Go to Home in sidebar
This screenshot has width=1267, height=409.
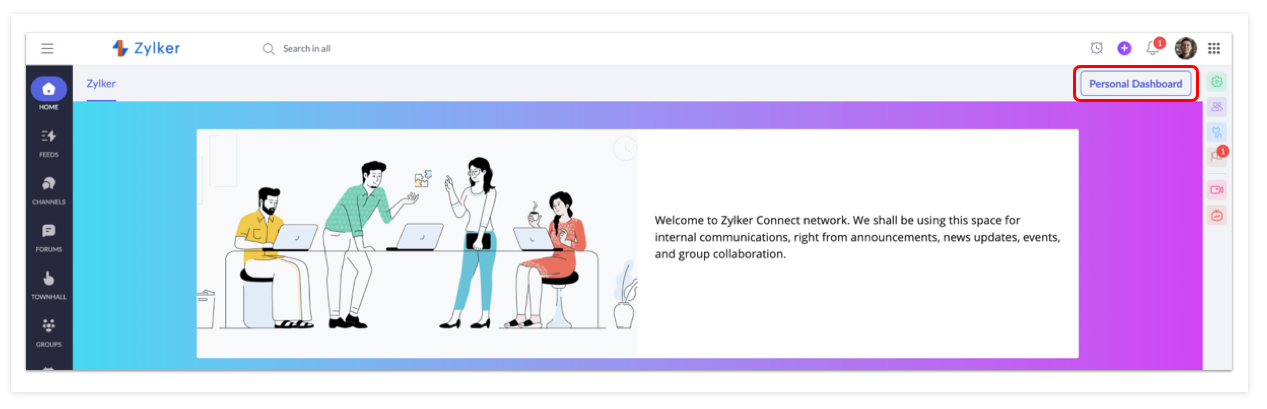pyautogui.click(x=48, y=92)
